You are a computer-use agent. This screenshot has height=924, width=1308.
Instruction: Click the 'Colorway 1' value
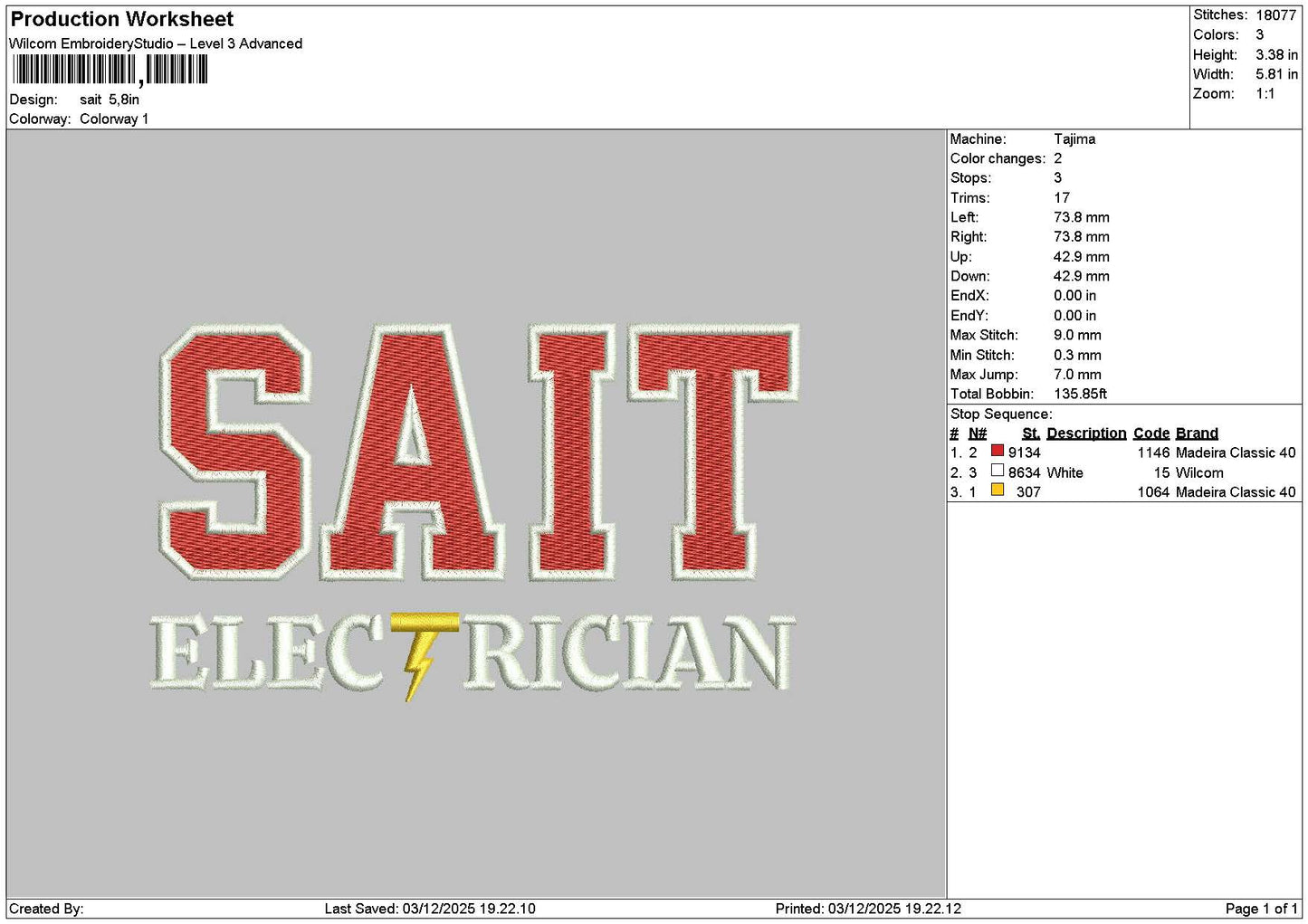pyautogui.click(x=114, y=119)
